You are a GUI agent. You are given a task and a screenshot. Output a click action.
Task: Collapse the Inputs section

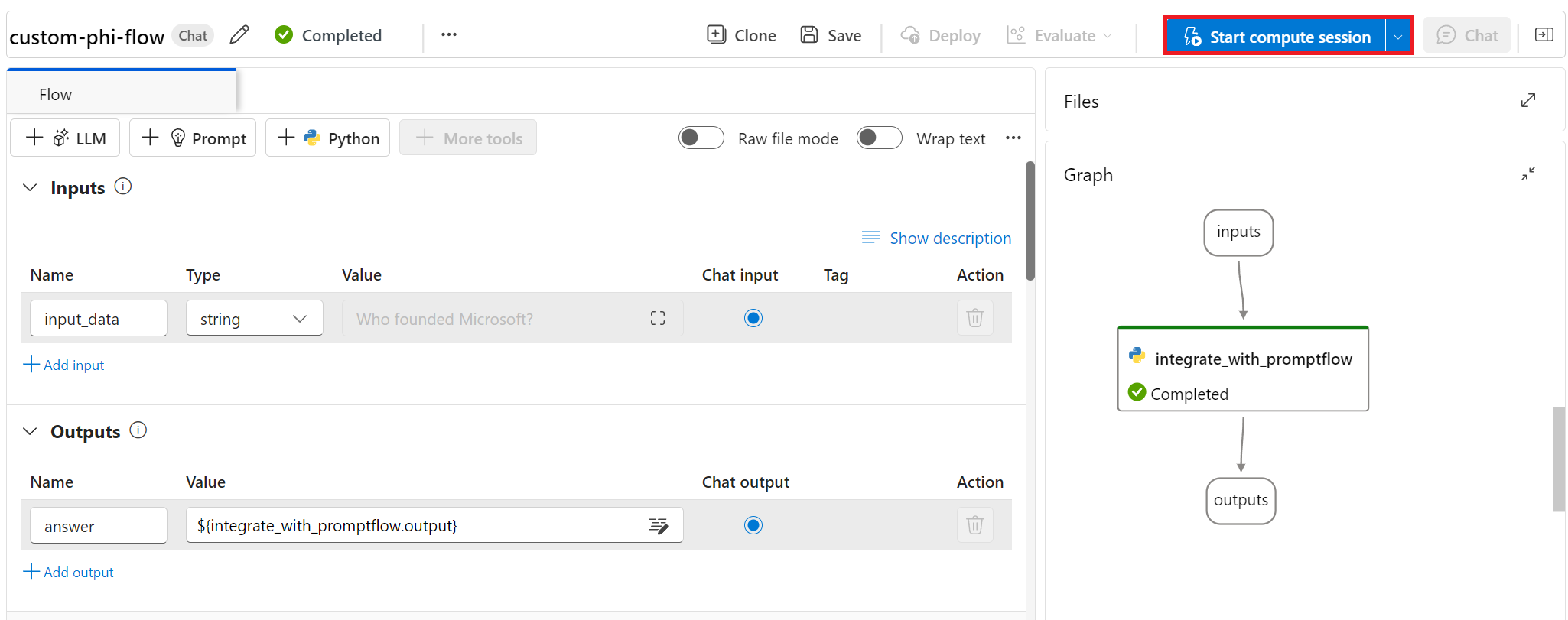30,187
